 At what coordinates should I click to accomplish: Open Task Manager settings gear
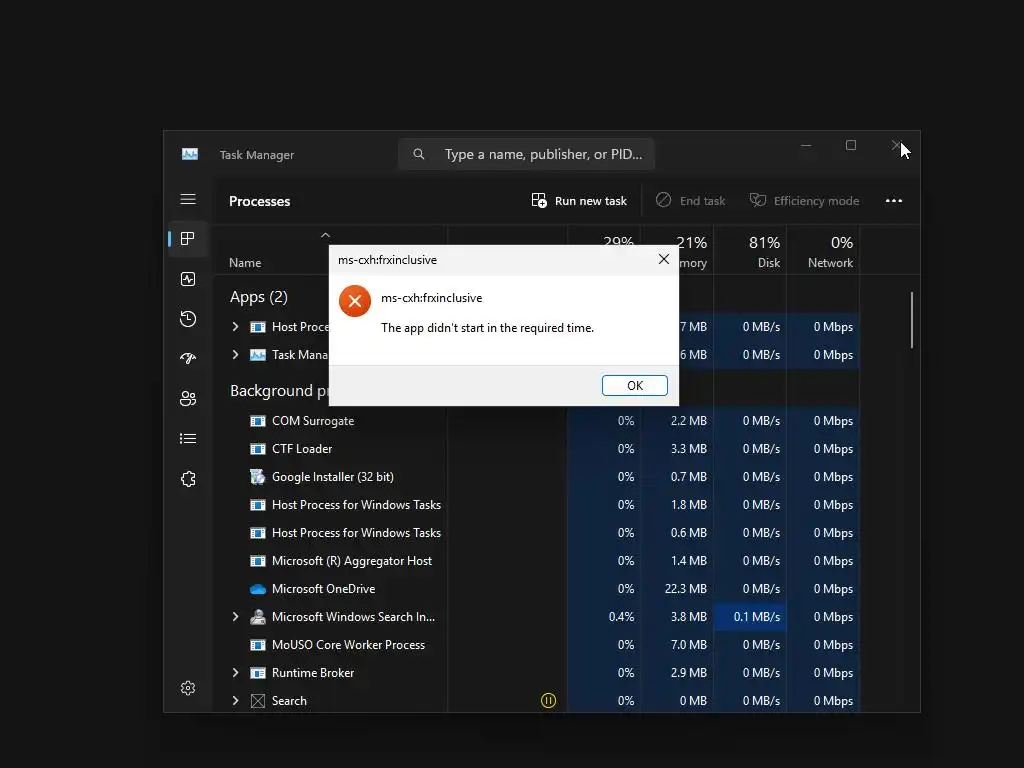click(188, 688)
